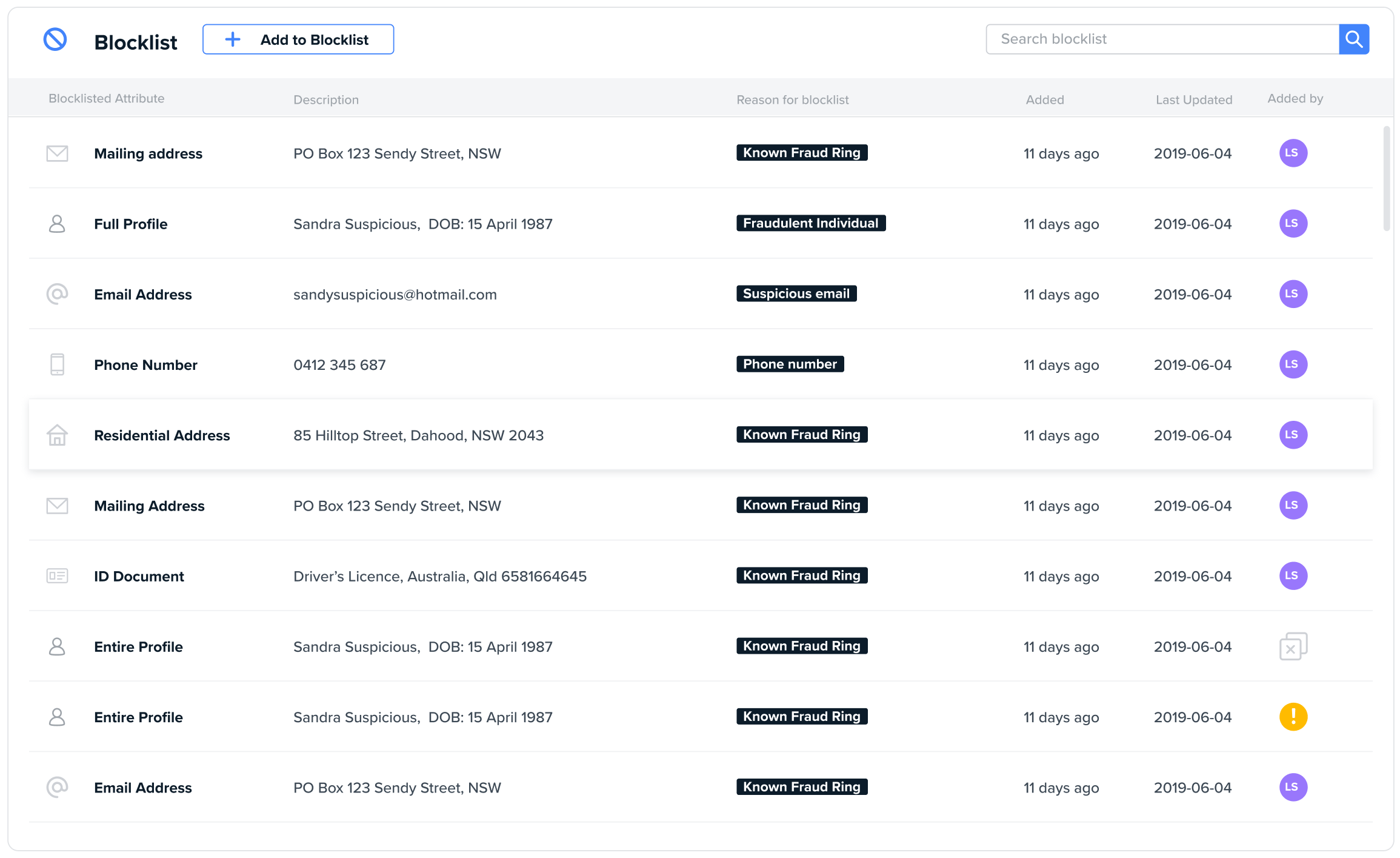1400x858 pixels.
Task: Click the orange warning icon on Entire Profile row
Action: coord(1293,717)
